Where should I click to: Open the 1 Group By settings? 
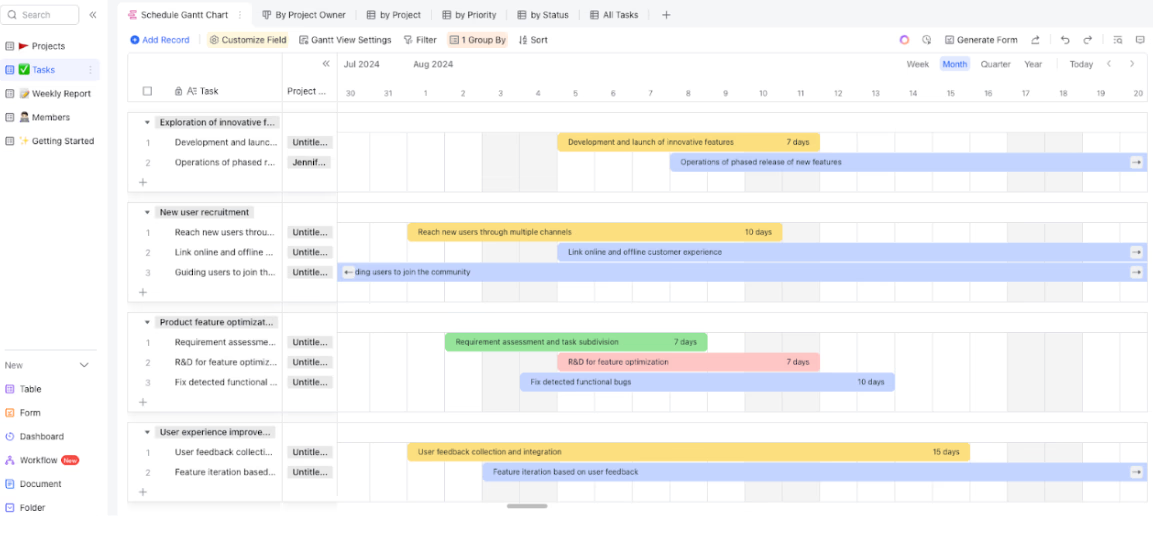[x=477, y=40]
